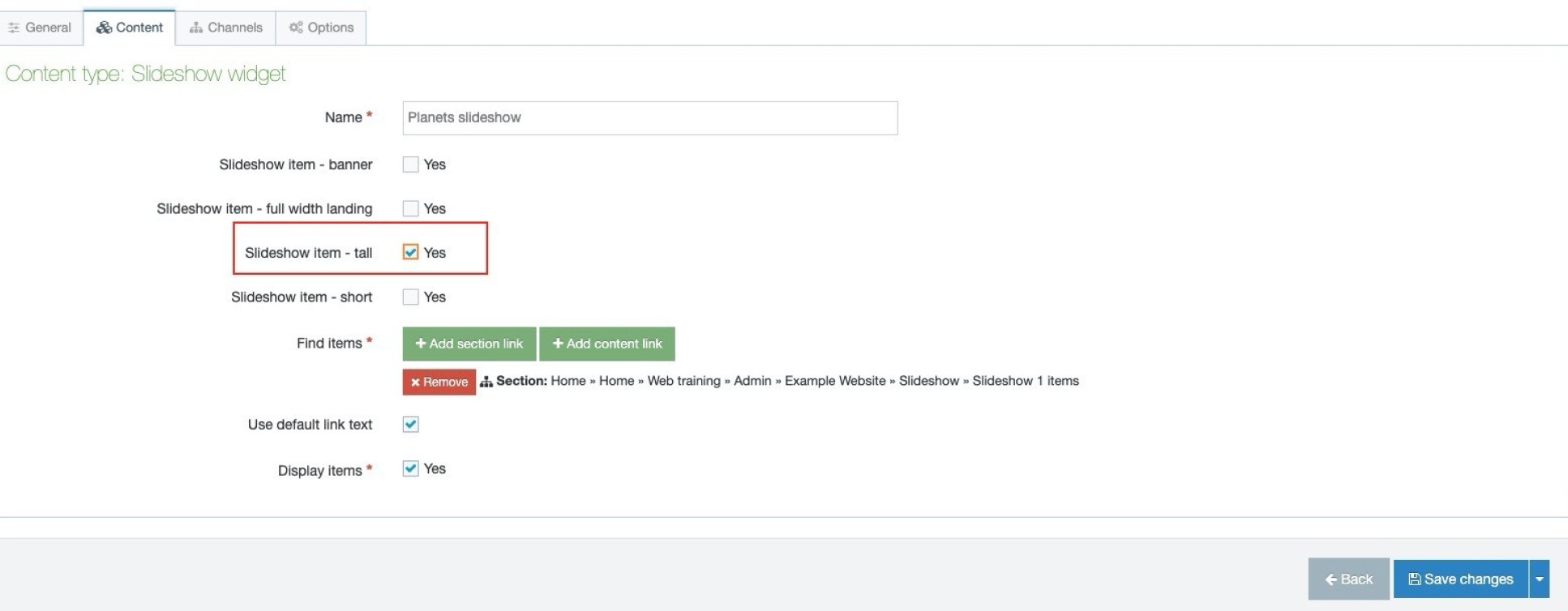The width and height of the screenshot is (1568, 611).
Task: Tick the Slideshow item - short checkbox
Action: (411, 297)
